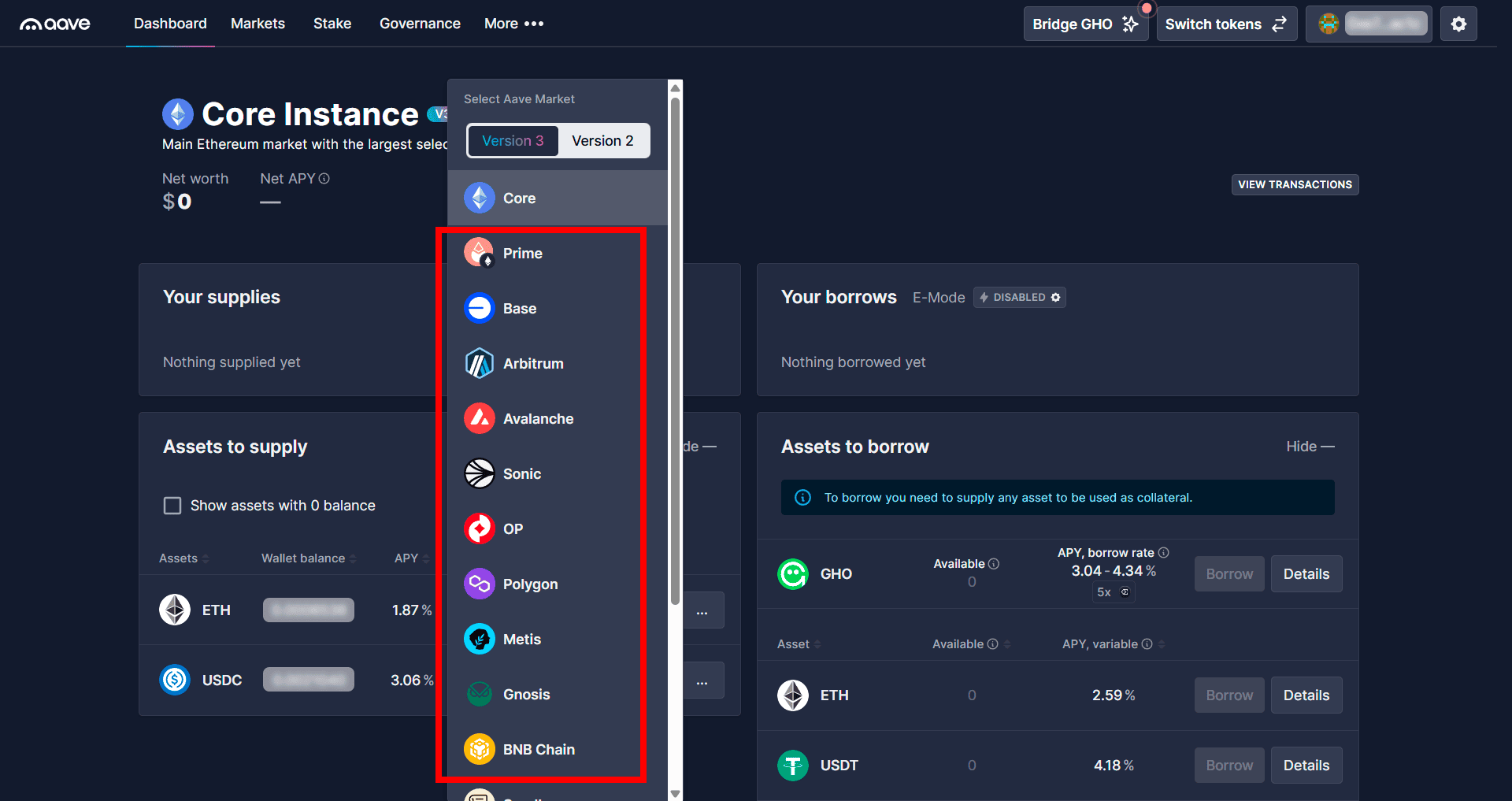The height and width of the screenshot is (801, 1512).
Task: Sort borrow list by Available column
Action: tap(972, 644)
